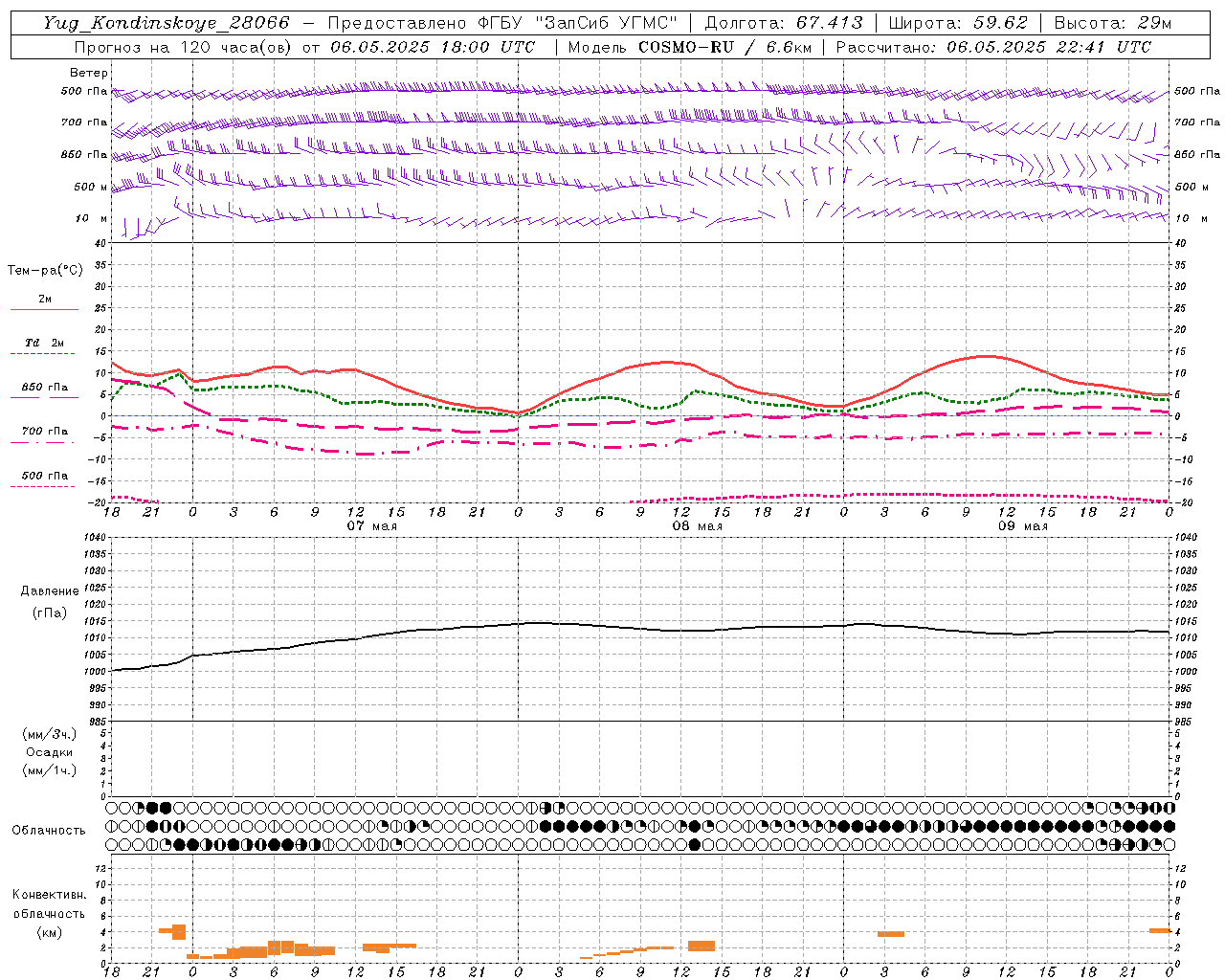The image size is (1225, 980).
Task: Click the Модель COSMO-RU / 6.6км label
Action: (689, 47)
